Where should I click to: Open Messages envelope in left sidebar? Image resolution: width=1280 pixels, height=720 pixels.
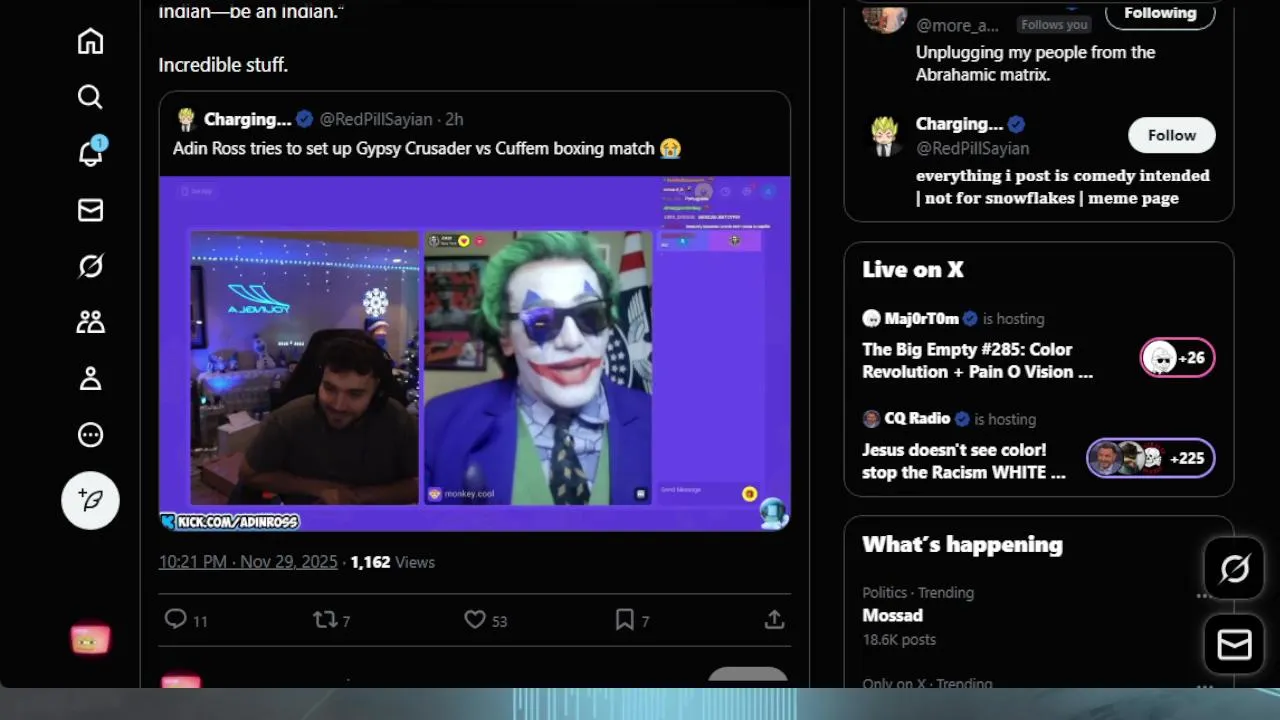click(x=90, y=210)
